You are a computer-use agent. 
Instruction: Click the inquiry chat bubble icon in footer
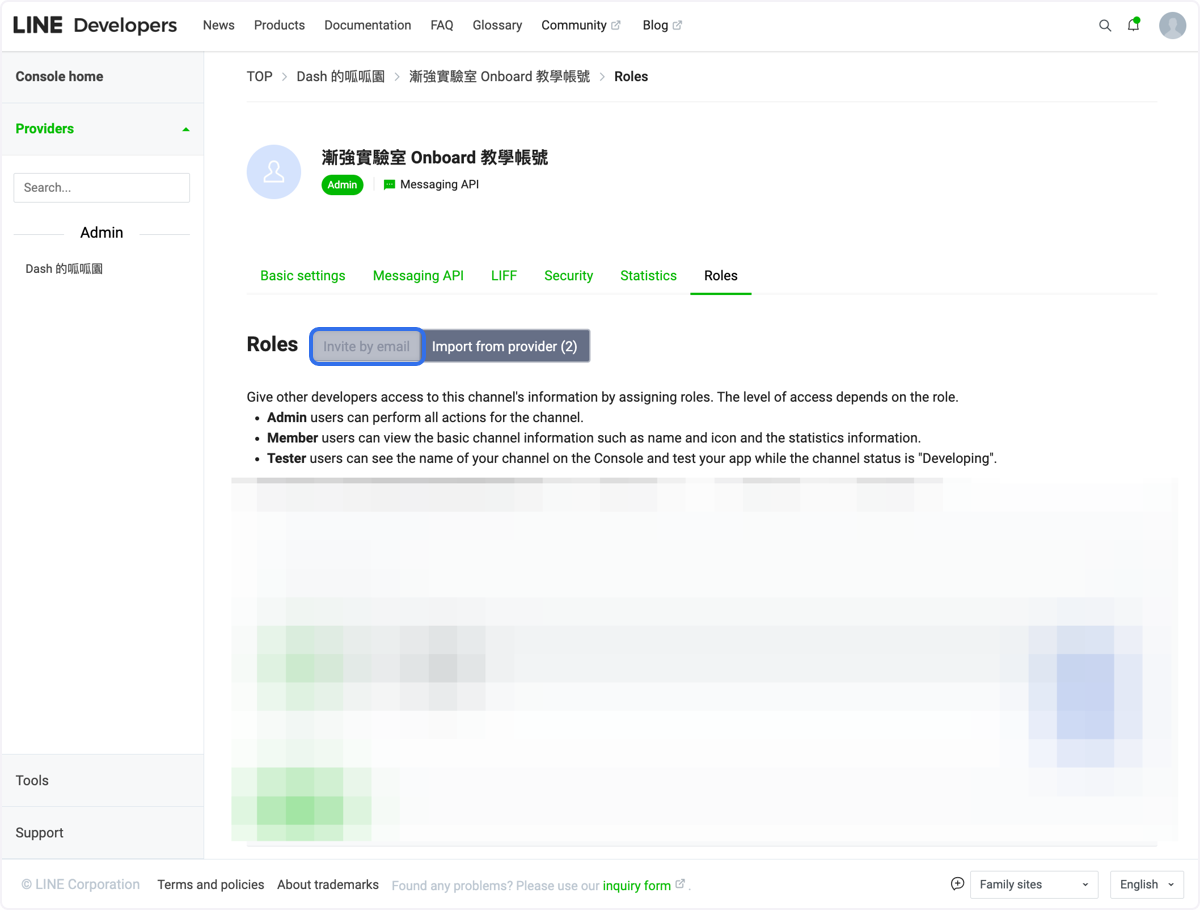point(957,884)
